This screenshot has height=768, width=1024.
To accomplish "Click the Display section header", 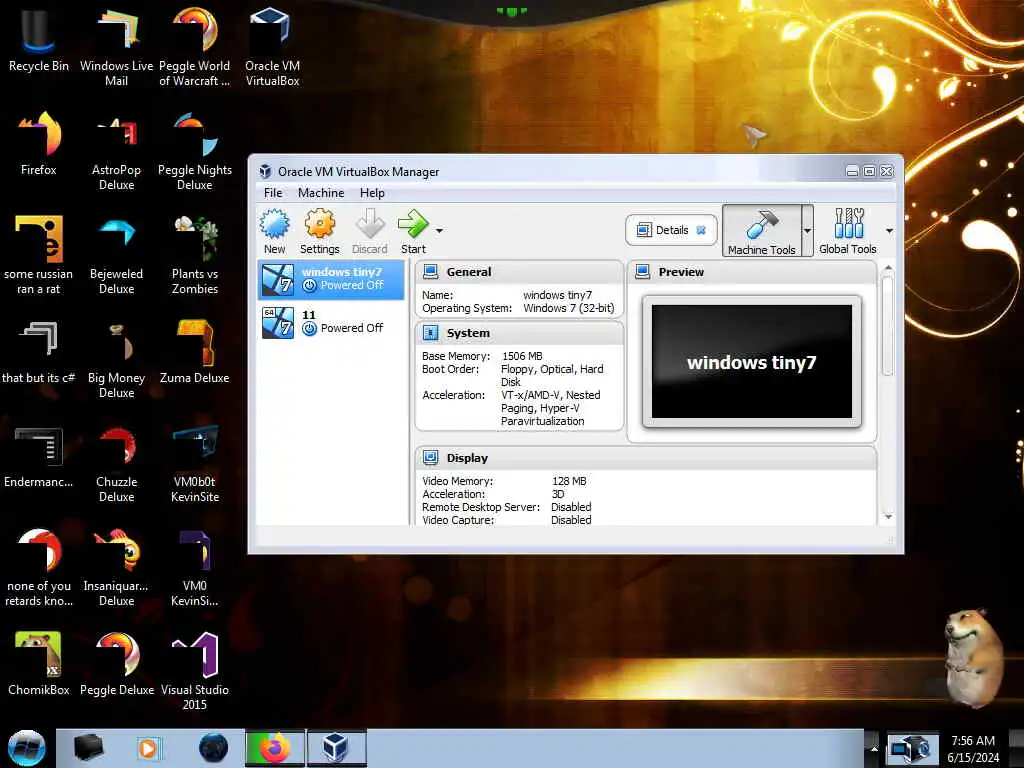I will pyautogui.click(x=645, y=458).
